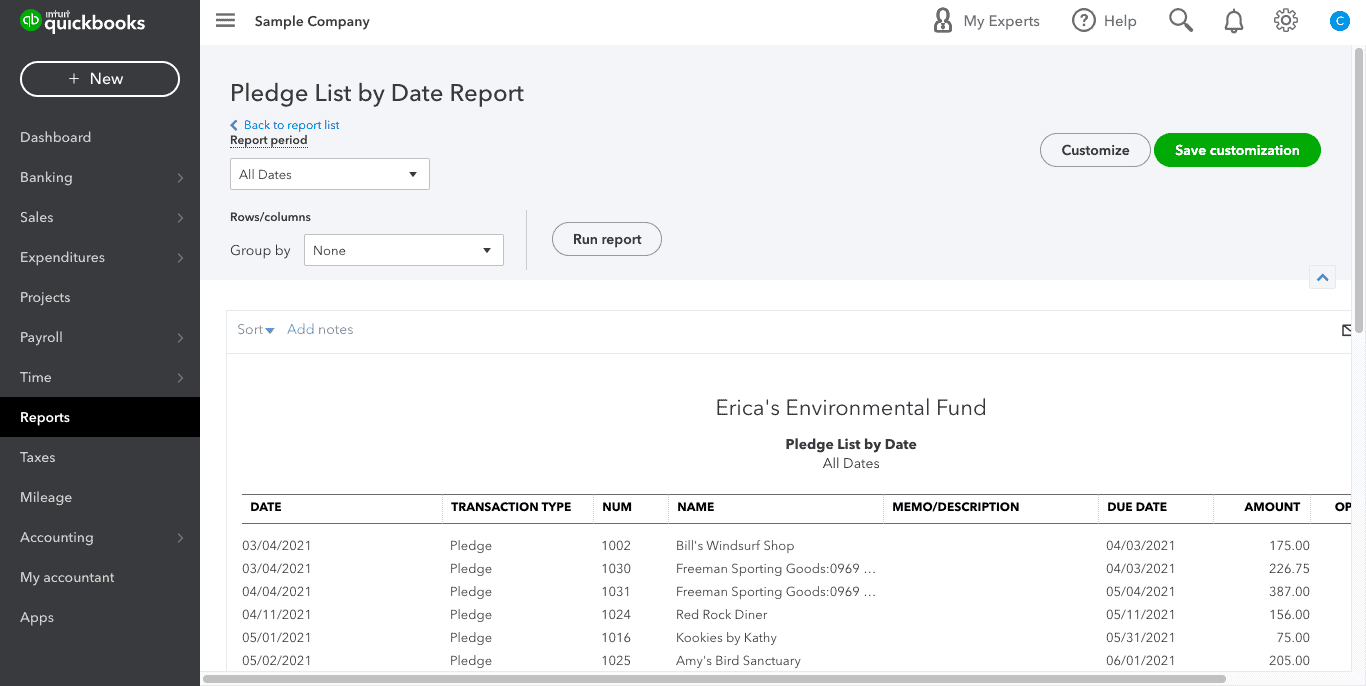The width and height of the screenshot is (1366, 686).
Task: Open the notifications bell
Action: click(1234, 21)
